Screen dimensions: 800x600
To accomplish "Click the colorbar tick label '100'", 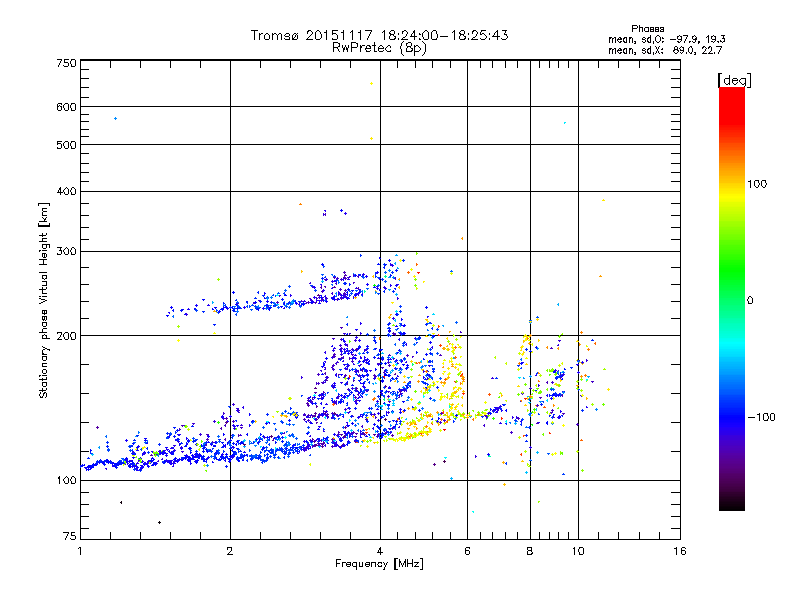I will pyautogui.click(x=757, y=184).
